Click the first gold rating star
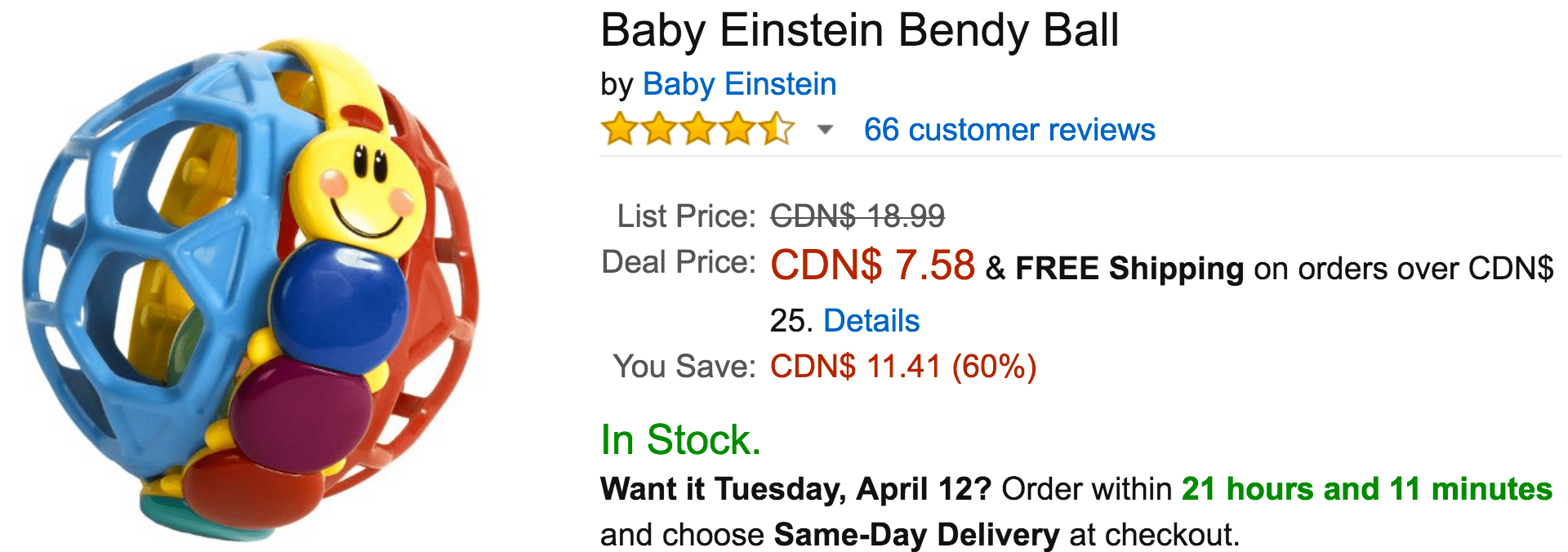 pos(620,129)
